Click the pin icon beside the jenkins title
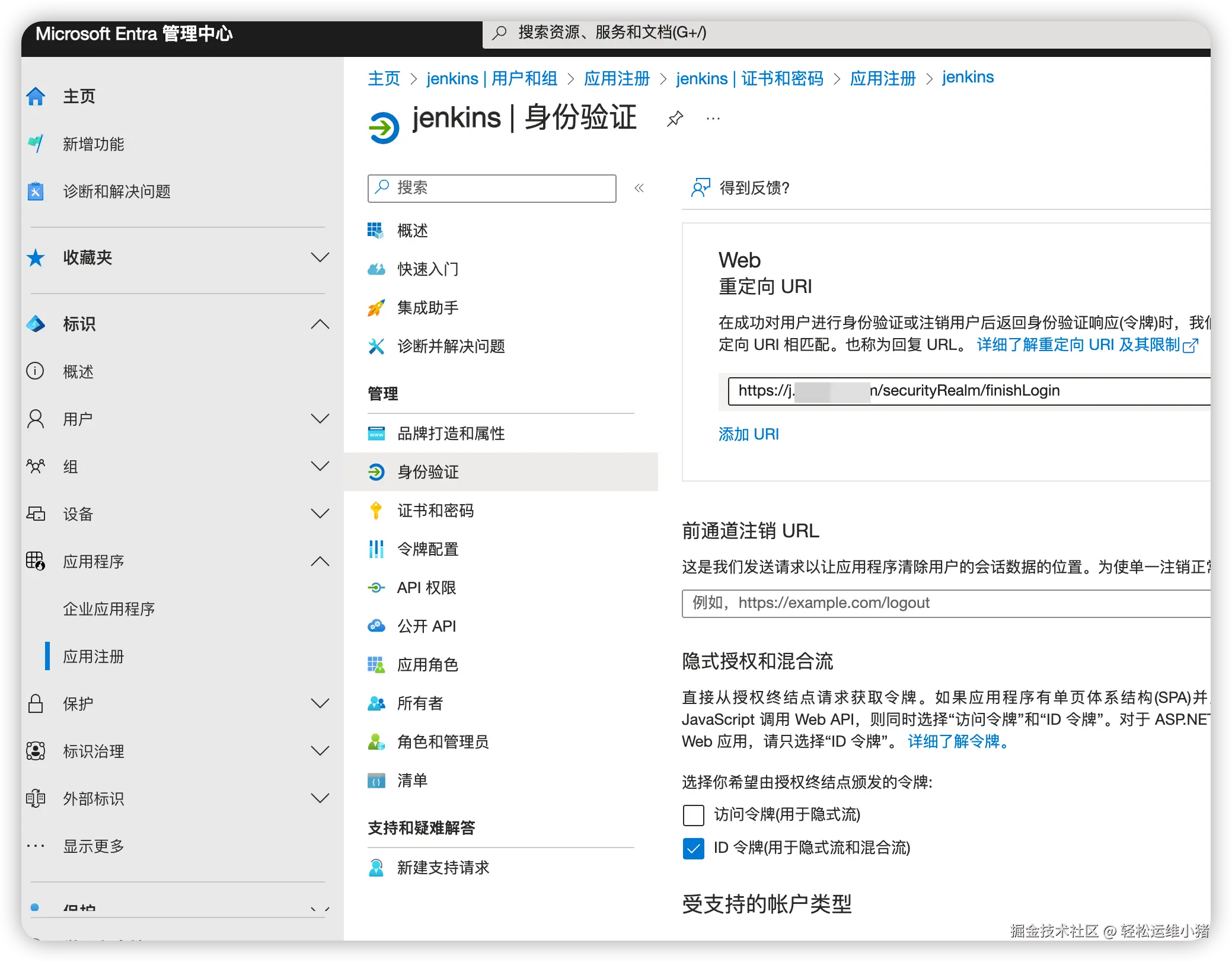 pos(675,119)
